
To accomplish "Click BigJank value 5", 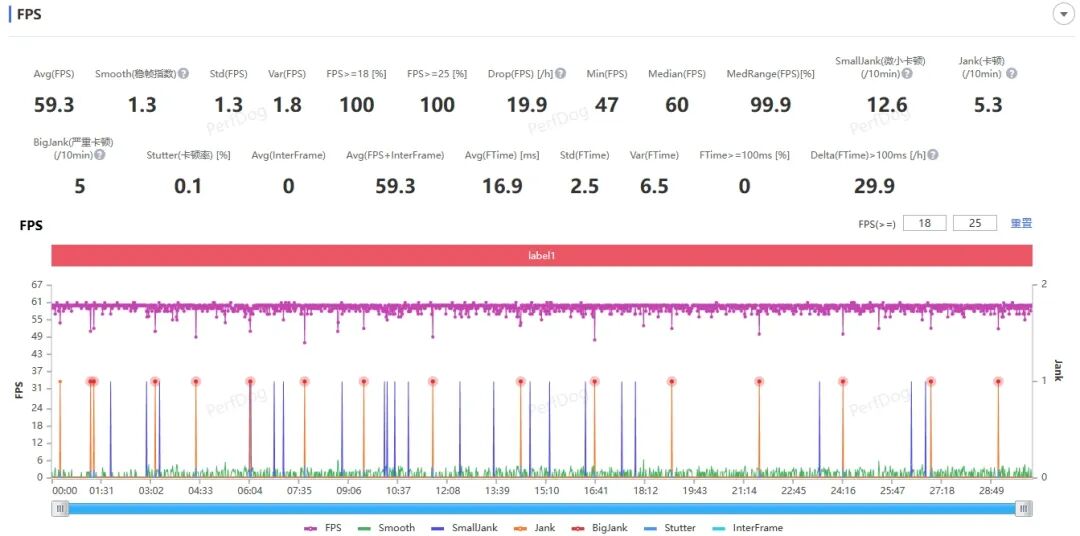I will 79,186.
